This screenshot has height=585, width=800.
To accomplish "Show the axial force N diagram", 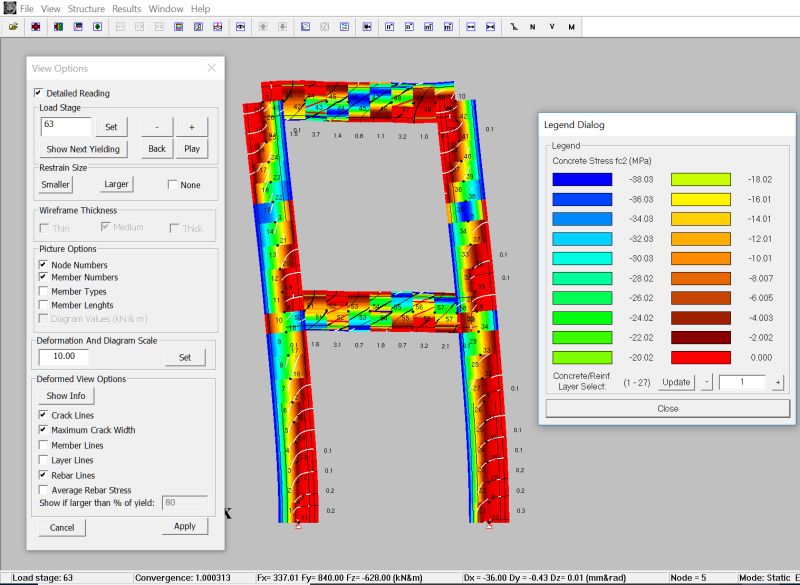I will coord(533,27).
